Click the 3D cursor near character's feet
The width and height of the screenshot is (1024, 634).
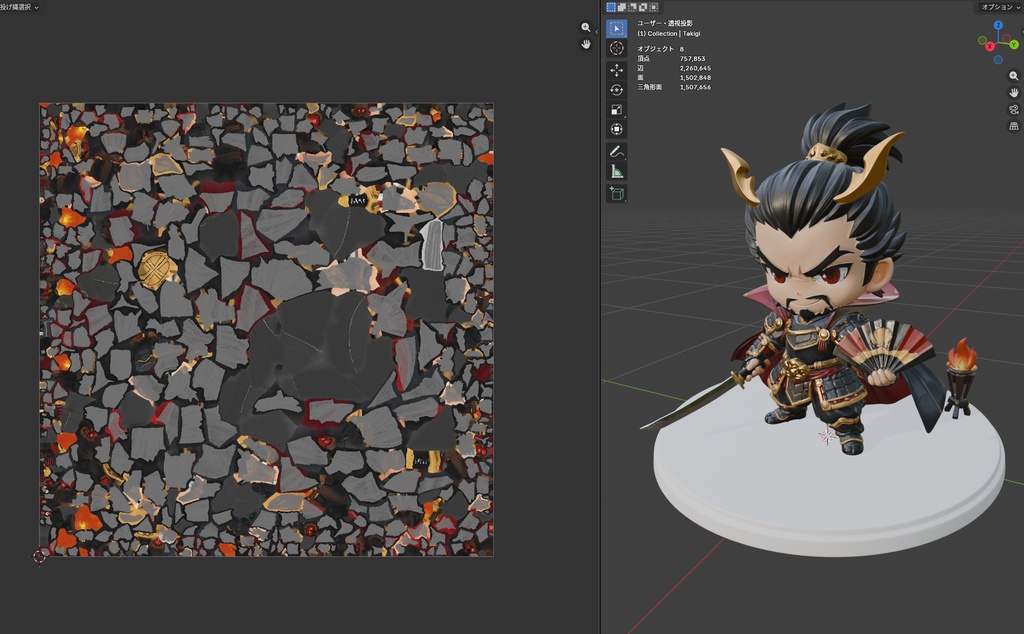point(827,436)
